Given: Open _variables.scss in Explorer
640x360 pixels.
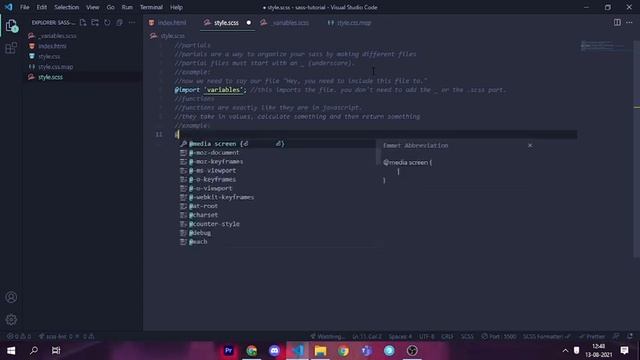Looking at the screenshot, I should pyautogui.click(x=57, y=36).
